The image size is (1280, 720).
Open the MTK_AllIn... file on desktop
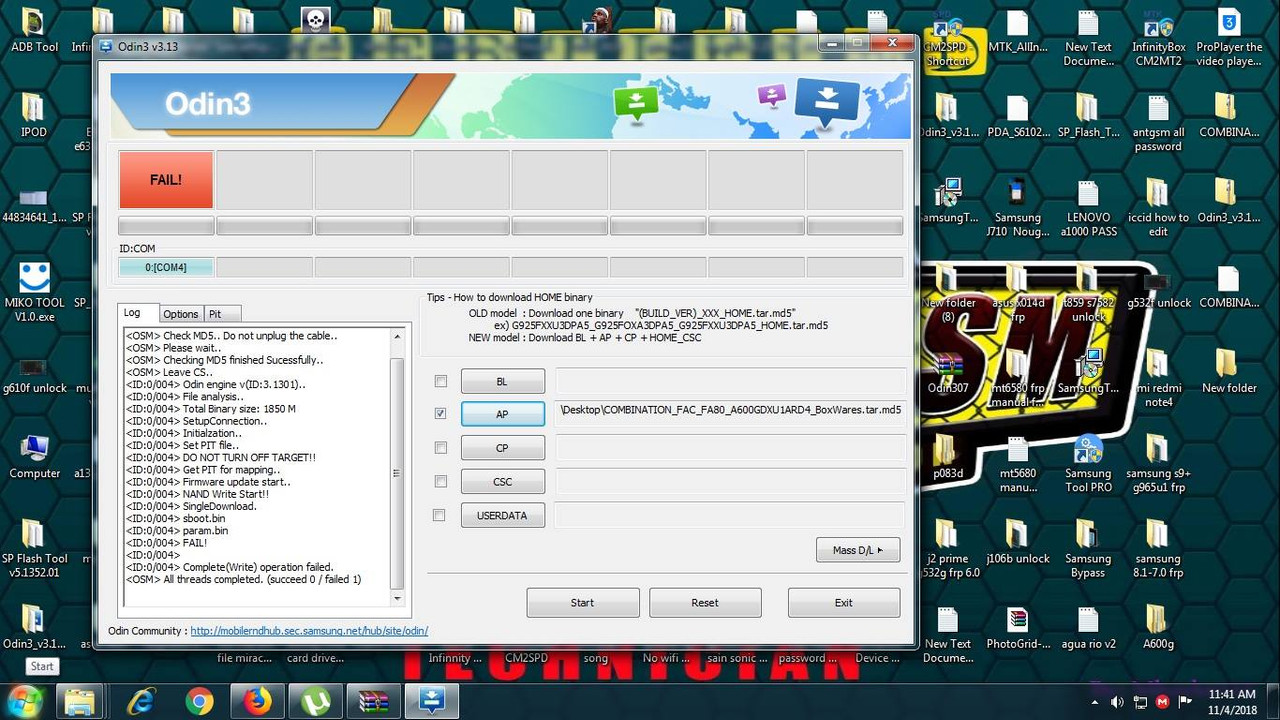tap(1017, 30)
